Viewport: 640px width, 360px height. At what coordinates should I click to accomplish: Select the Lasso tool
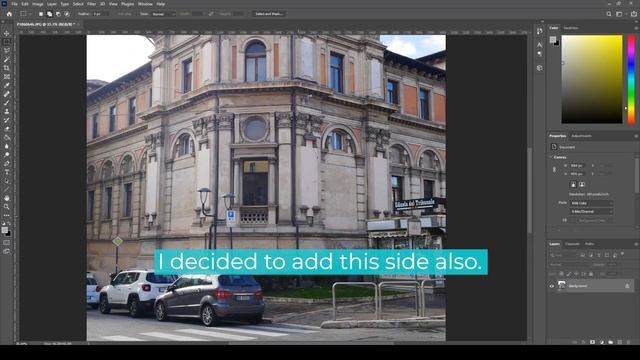pyautogui.click(x=7, y=51)
